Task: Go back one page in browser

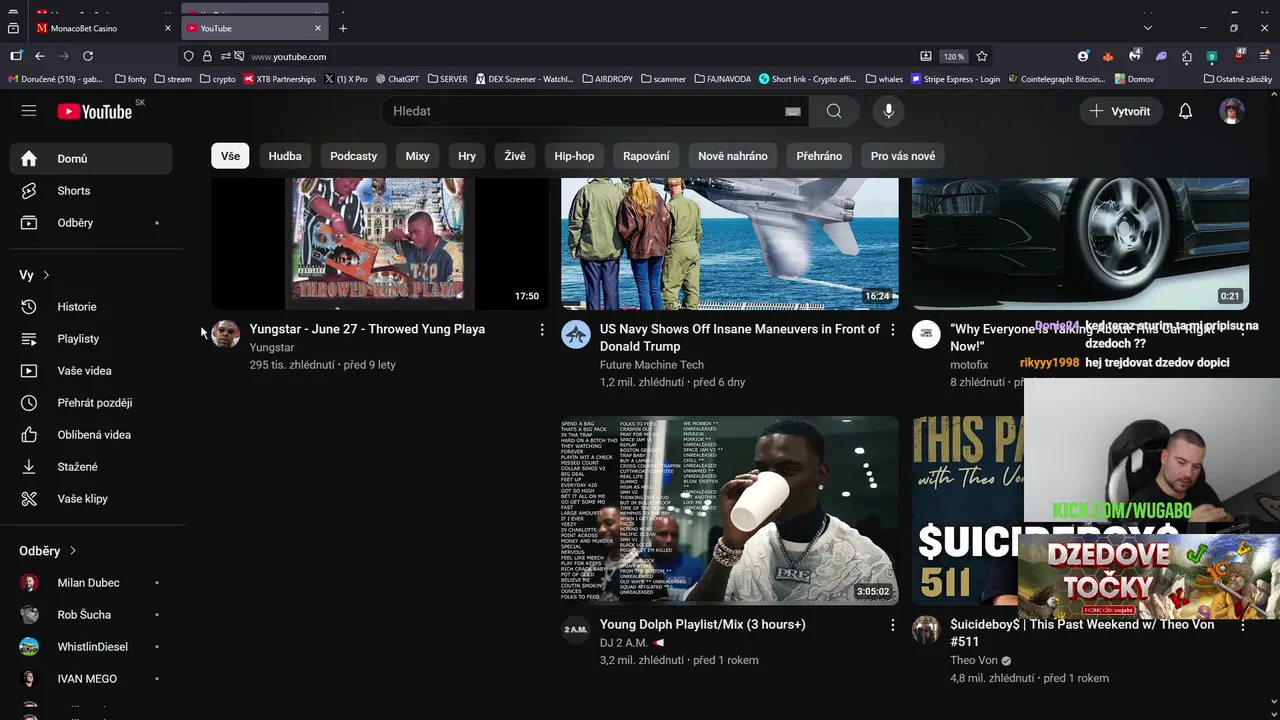Action: [x=40, y=56]
